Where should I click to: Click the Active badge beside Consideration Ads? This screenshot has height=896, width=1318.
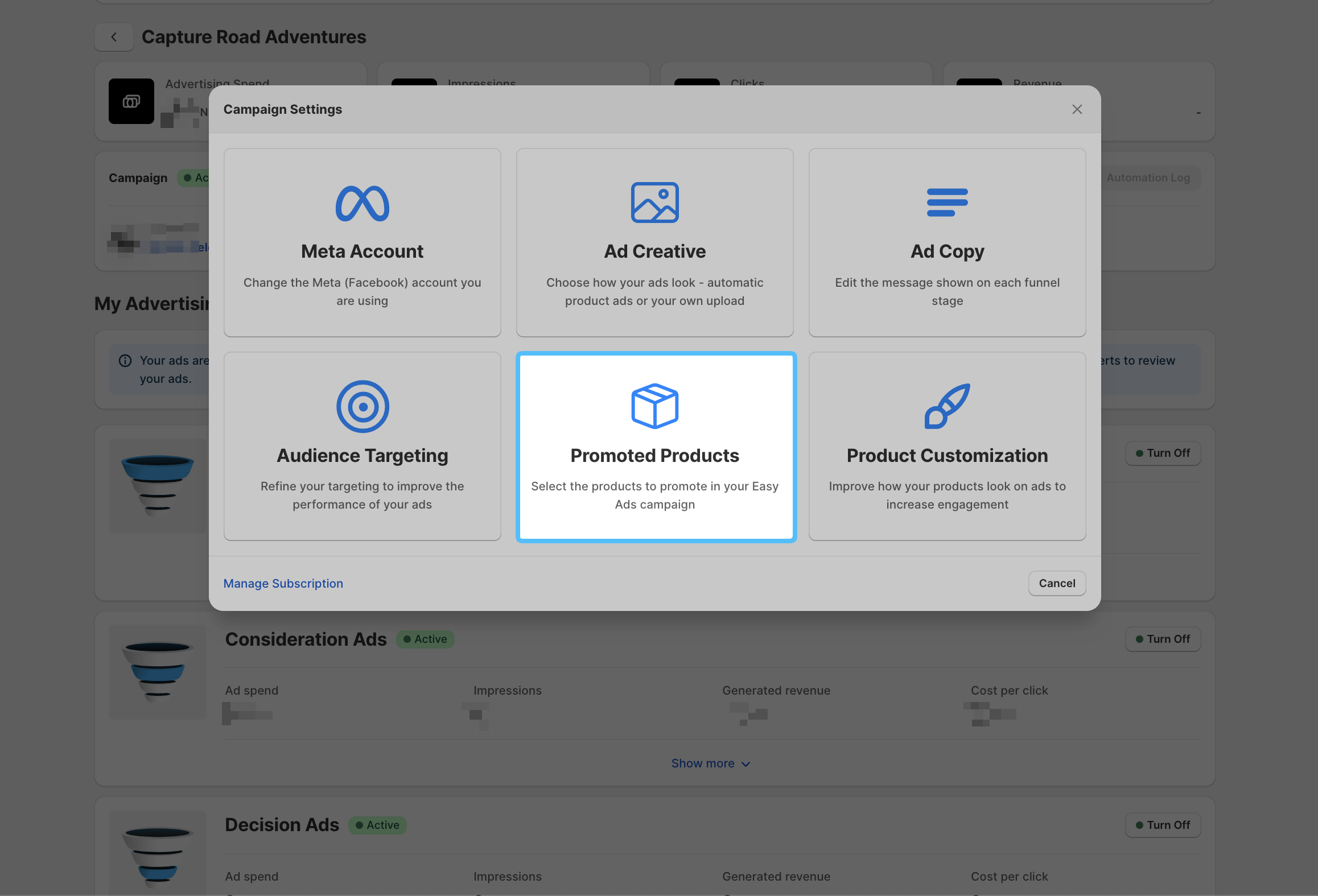[x=425, y=639]
